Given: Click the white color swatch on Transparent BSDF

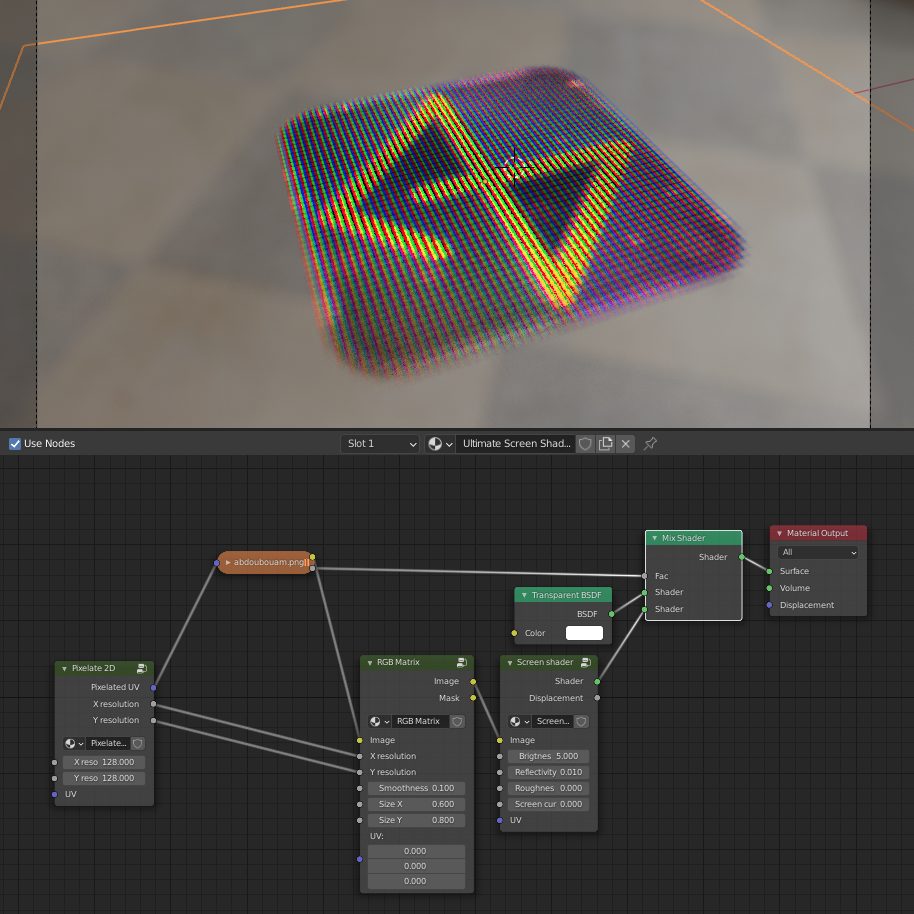Looking at the screenshot, I should point(584,633).
